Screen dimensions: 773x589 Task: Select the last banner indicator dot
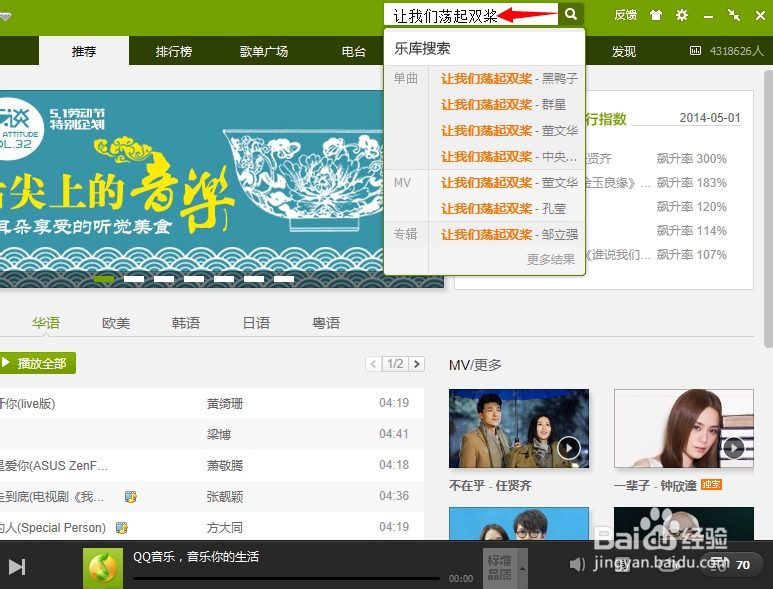coord(284,278)
